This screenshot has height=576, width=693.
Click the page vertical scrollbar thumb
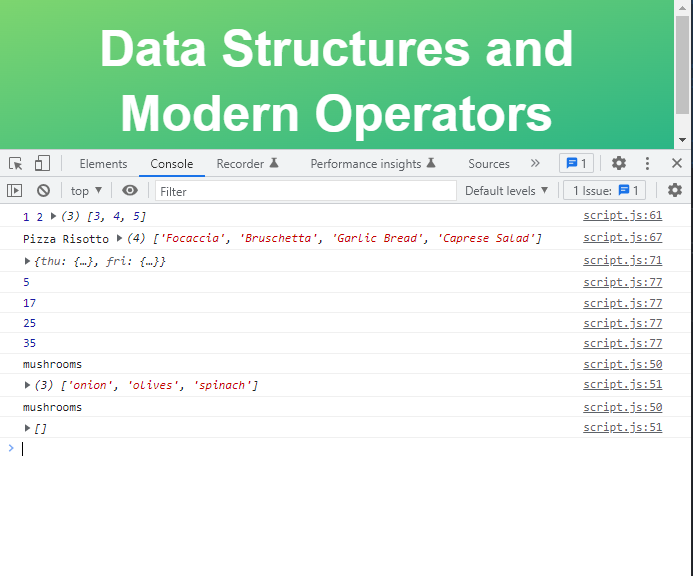click(x=683, y=65)
